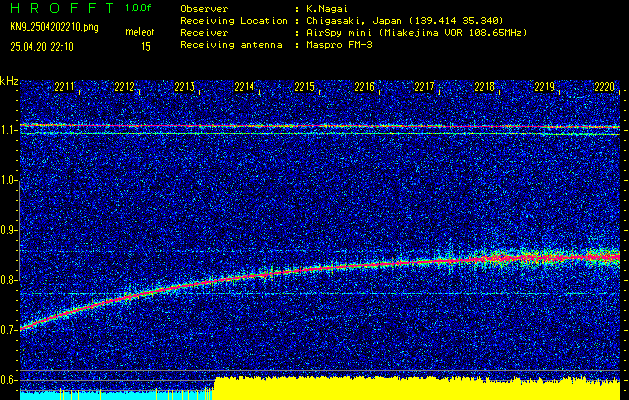Click the meteor count value 15
Viewport: 629px width, 400px height.
coord(146,47)
